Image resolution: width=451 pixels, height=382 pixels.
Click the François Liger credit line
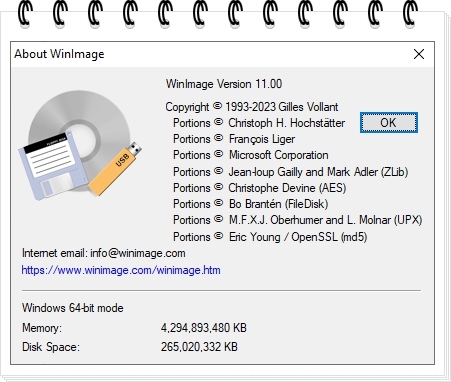coord(234,139)
